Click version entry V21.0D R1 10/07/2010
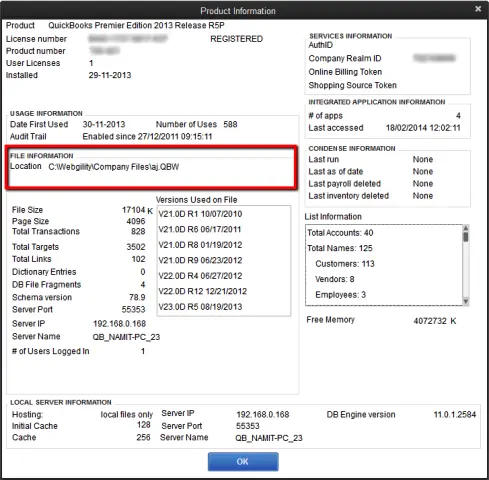489x480 pixels. click(x=200, y=214)
